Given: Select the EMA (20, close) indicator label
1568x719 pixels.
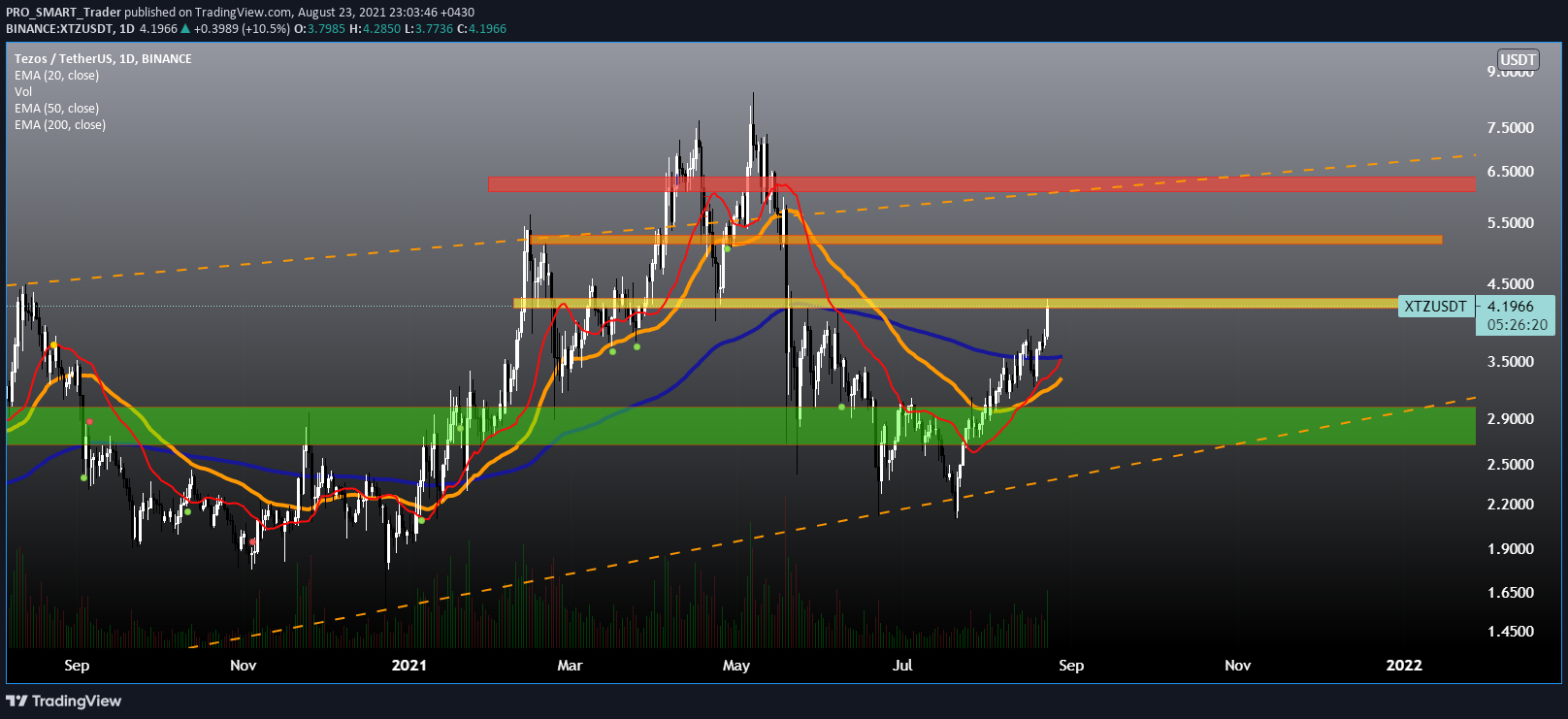Looking at the screenshot, I should 56,76.
